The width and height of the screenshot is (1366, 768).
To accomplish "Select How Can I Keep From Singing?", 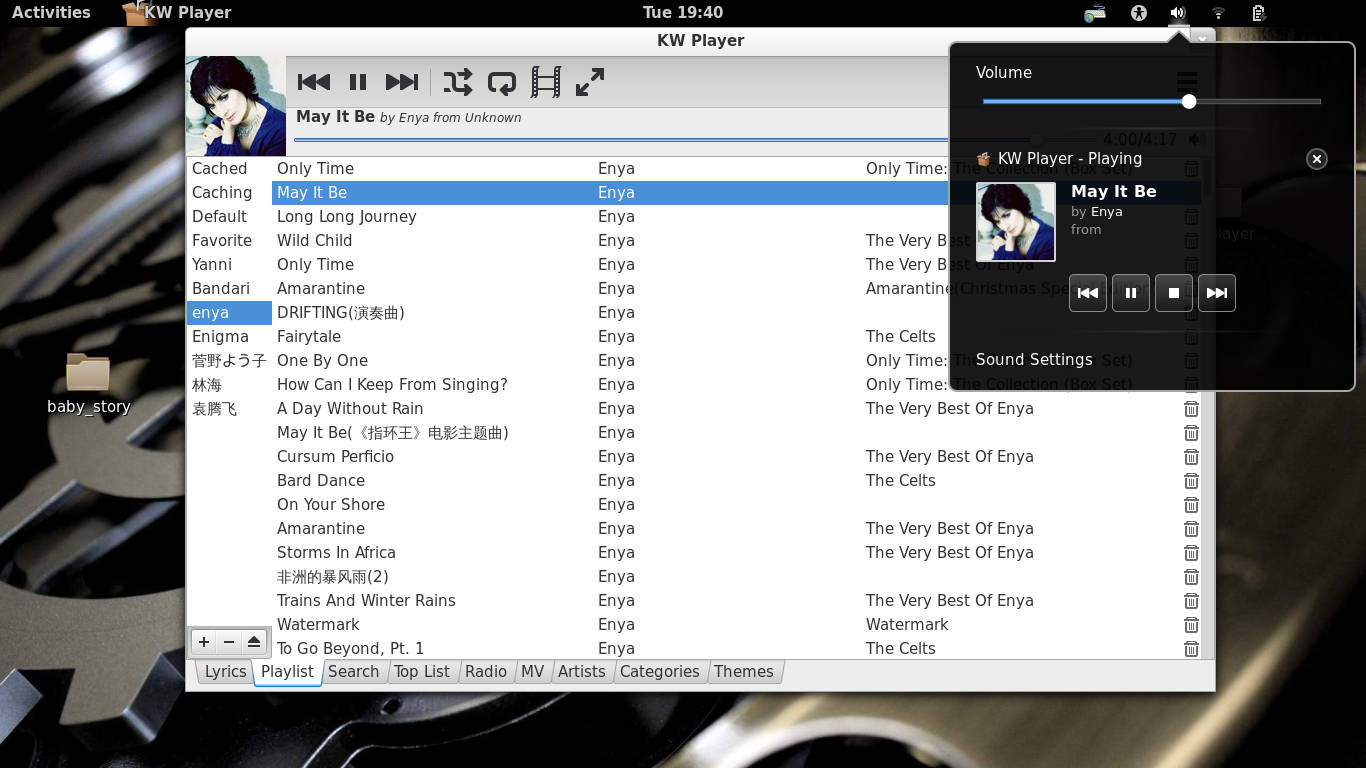I will coord(392,385).
